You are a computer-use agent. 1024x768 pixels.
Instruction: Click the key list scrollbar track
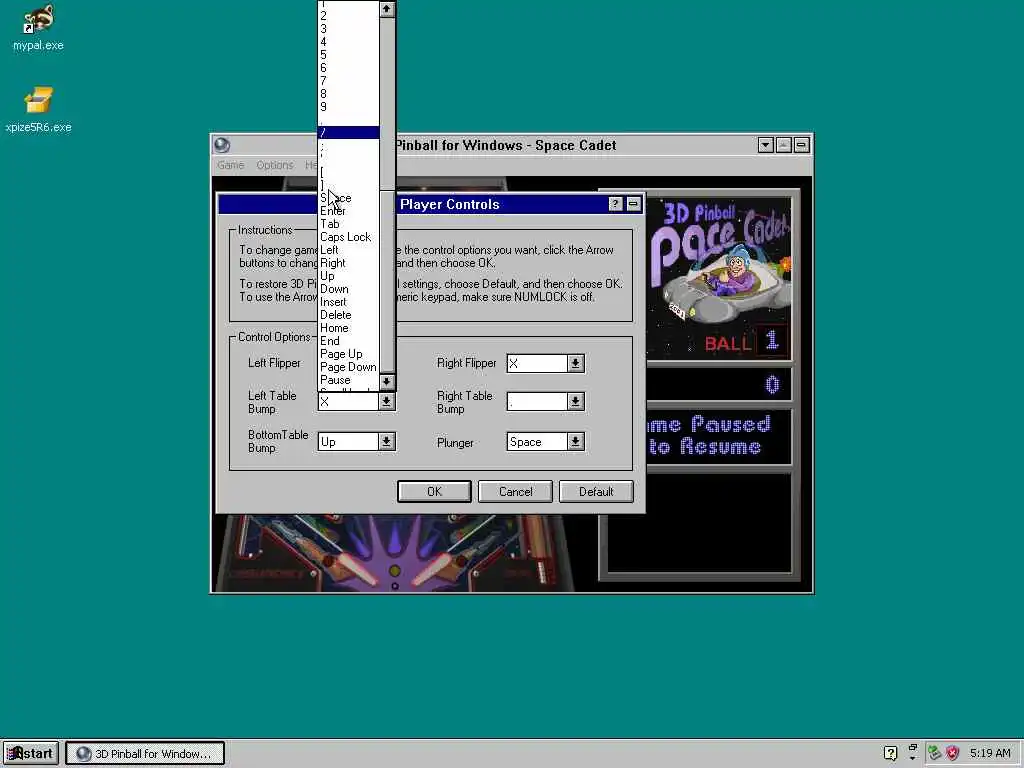pyautogui.click(x=387, y=104)
